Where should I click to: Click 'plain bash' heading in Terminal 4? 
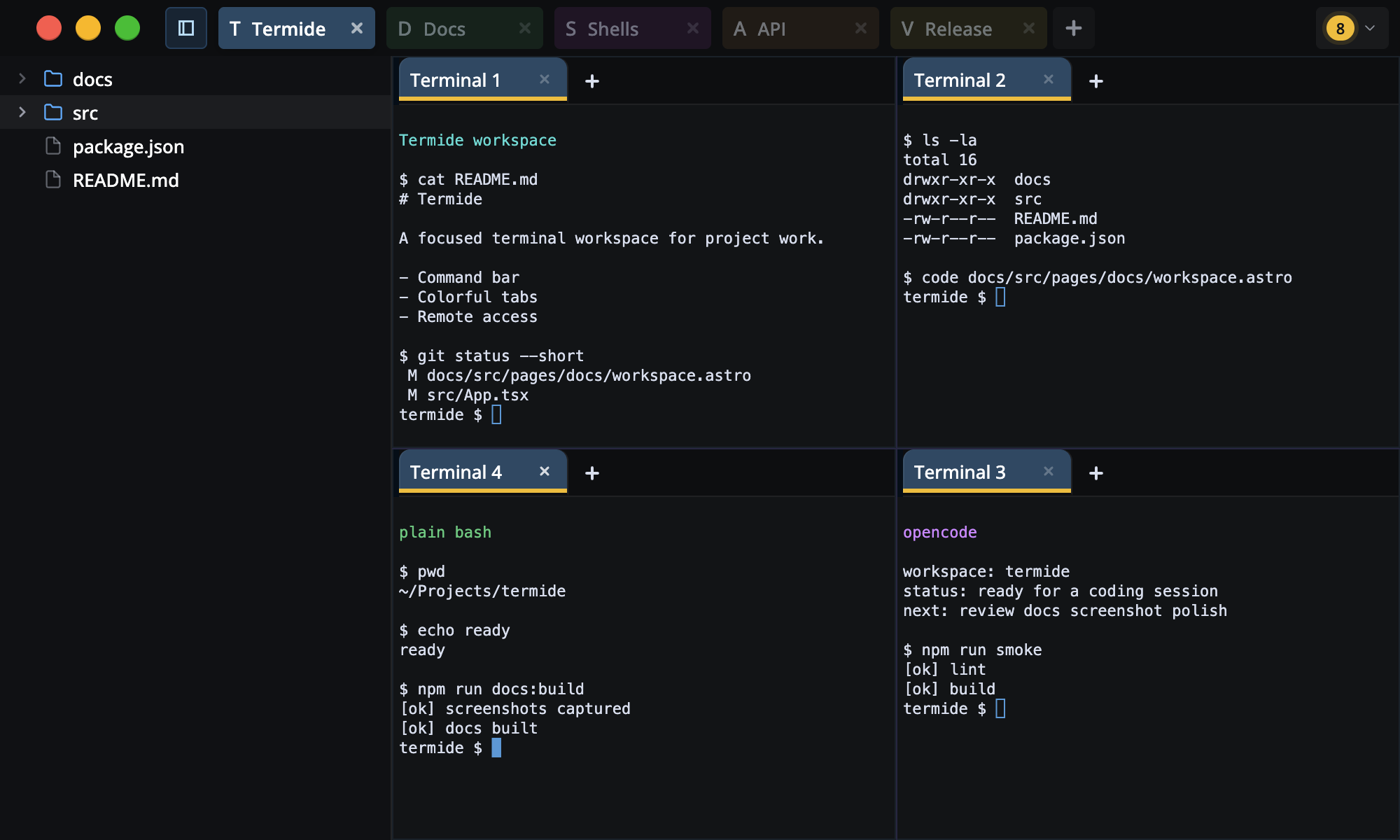click(445, 532)
